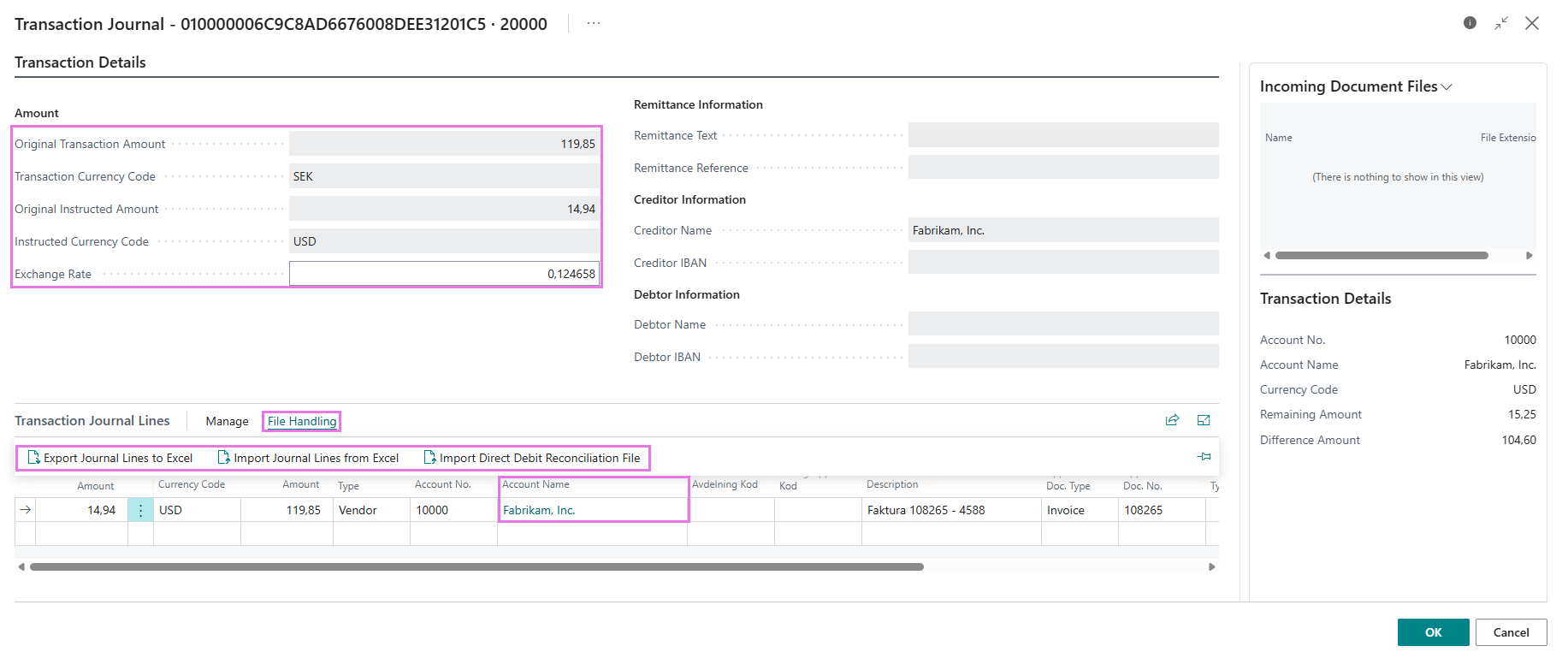Sort by the Description column header

[892, 484]
